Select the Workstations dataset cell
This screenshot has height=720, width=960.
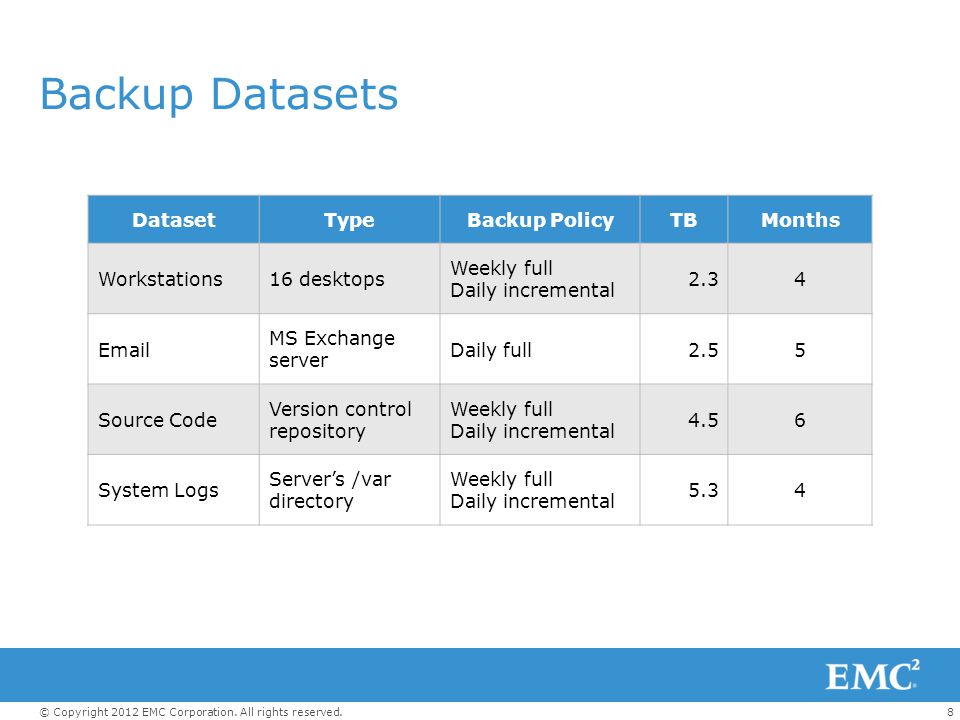tap(174, 279)
